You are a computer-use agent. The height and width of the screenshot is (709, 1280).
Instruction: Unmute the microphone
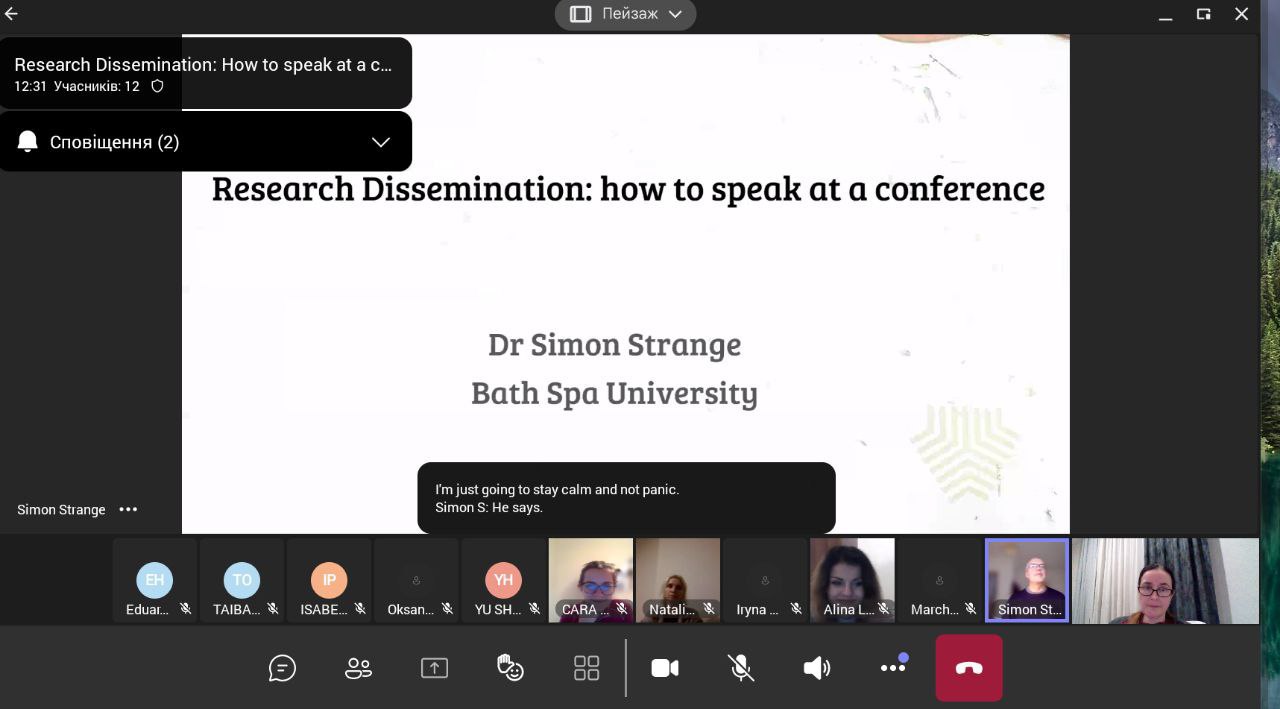pos(741,668)
